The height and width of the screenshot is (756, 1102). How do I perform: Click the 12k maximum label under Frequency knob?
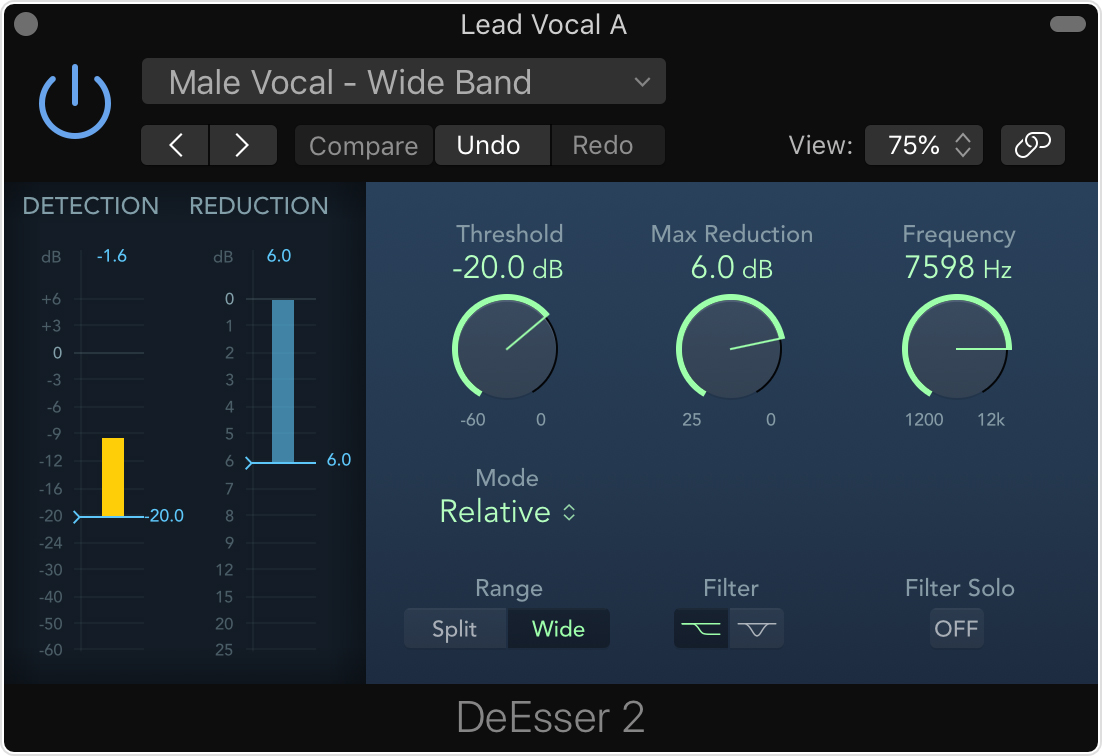[991, 420]
